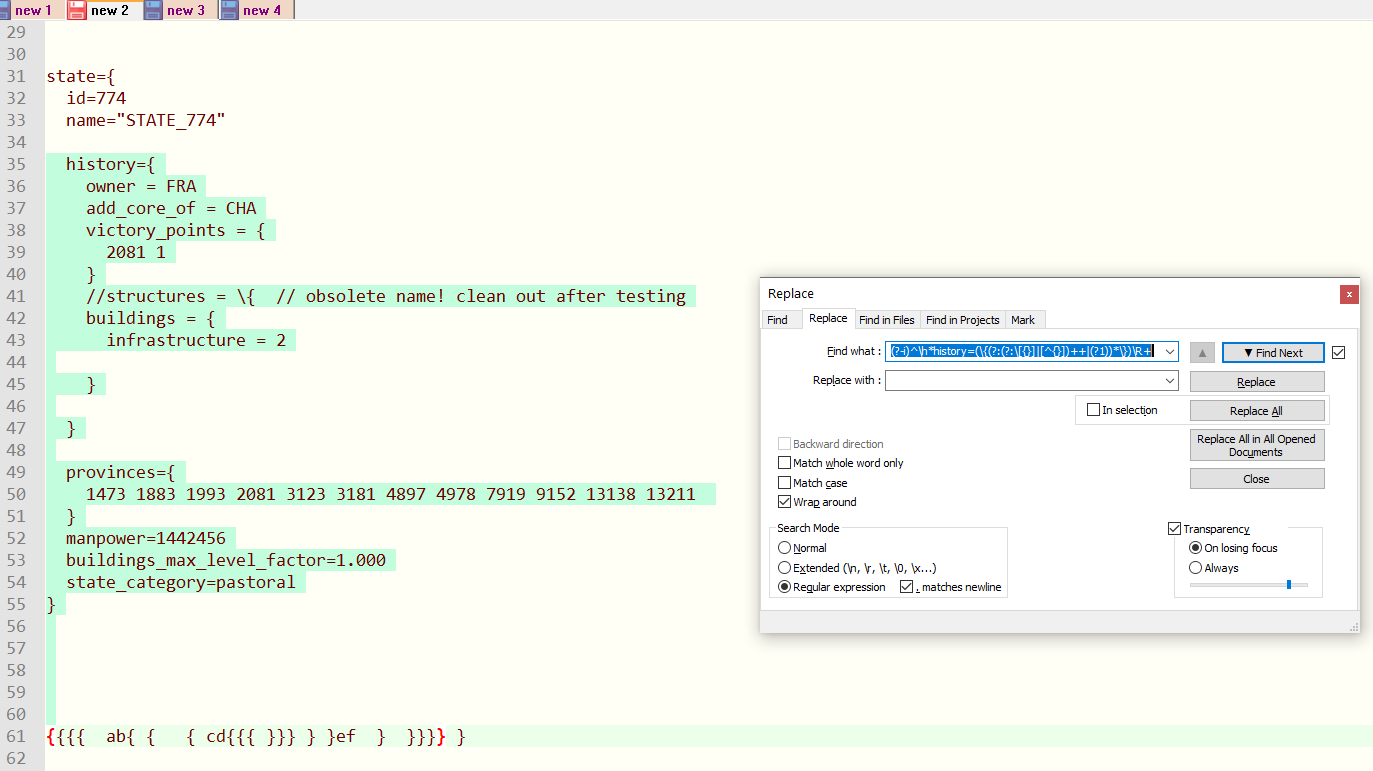Click 'owner = FRA' on line 36
This screenshot has width=1373, height=771.
[141, 186]
